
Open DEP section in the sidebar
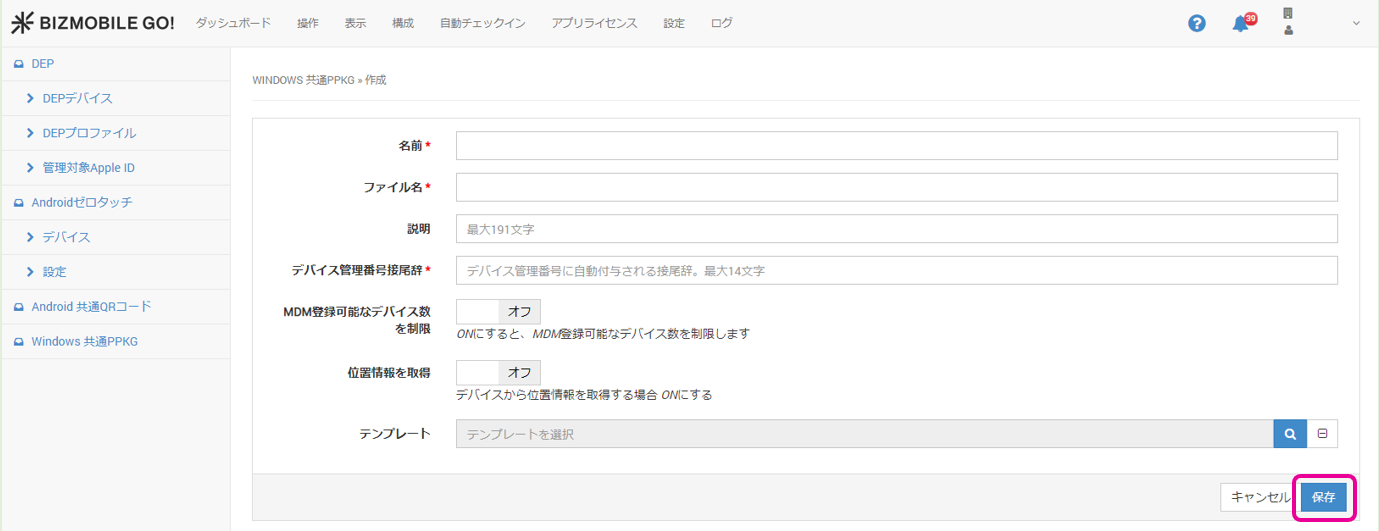click(42, 64)
